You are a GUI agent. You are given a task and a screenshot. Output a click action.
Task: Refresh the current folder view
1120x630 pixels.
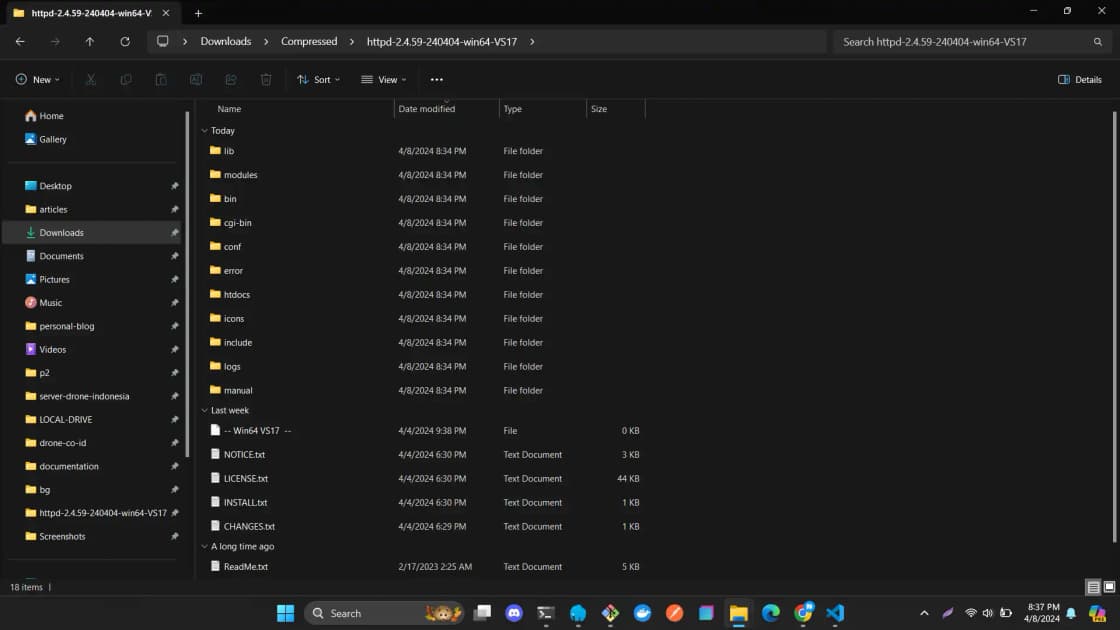click(x=125, y=41)
